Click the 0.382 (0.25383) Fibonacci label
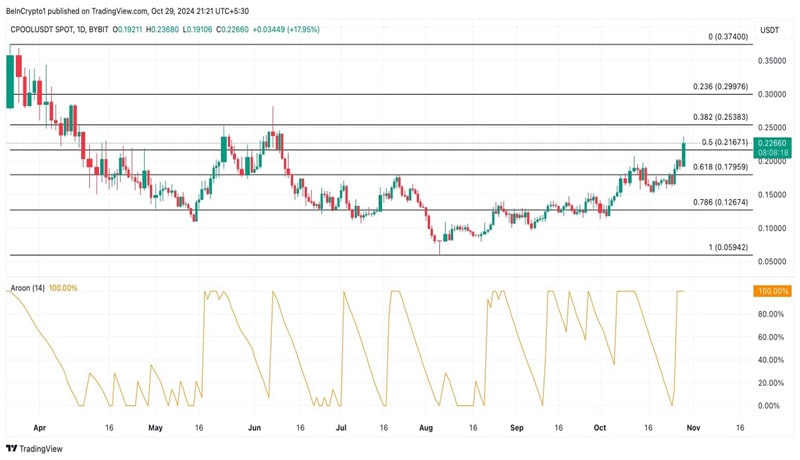 click(x=720, y=117)
